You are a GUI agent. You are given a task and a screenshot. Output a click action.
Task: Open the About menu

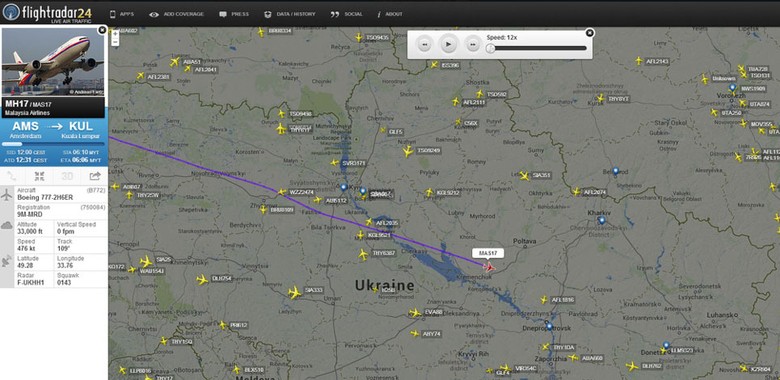tap(390, 14)
